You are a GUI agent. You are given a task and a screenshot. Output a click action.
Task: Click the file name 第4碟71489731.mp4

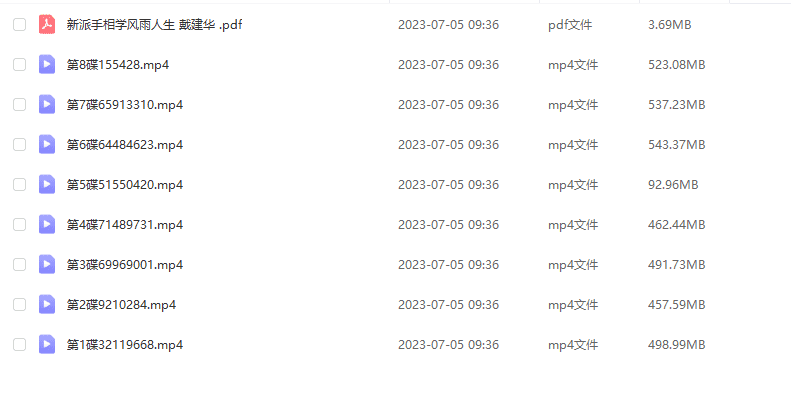click(x=125, y=224)
